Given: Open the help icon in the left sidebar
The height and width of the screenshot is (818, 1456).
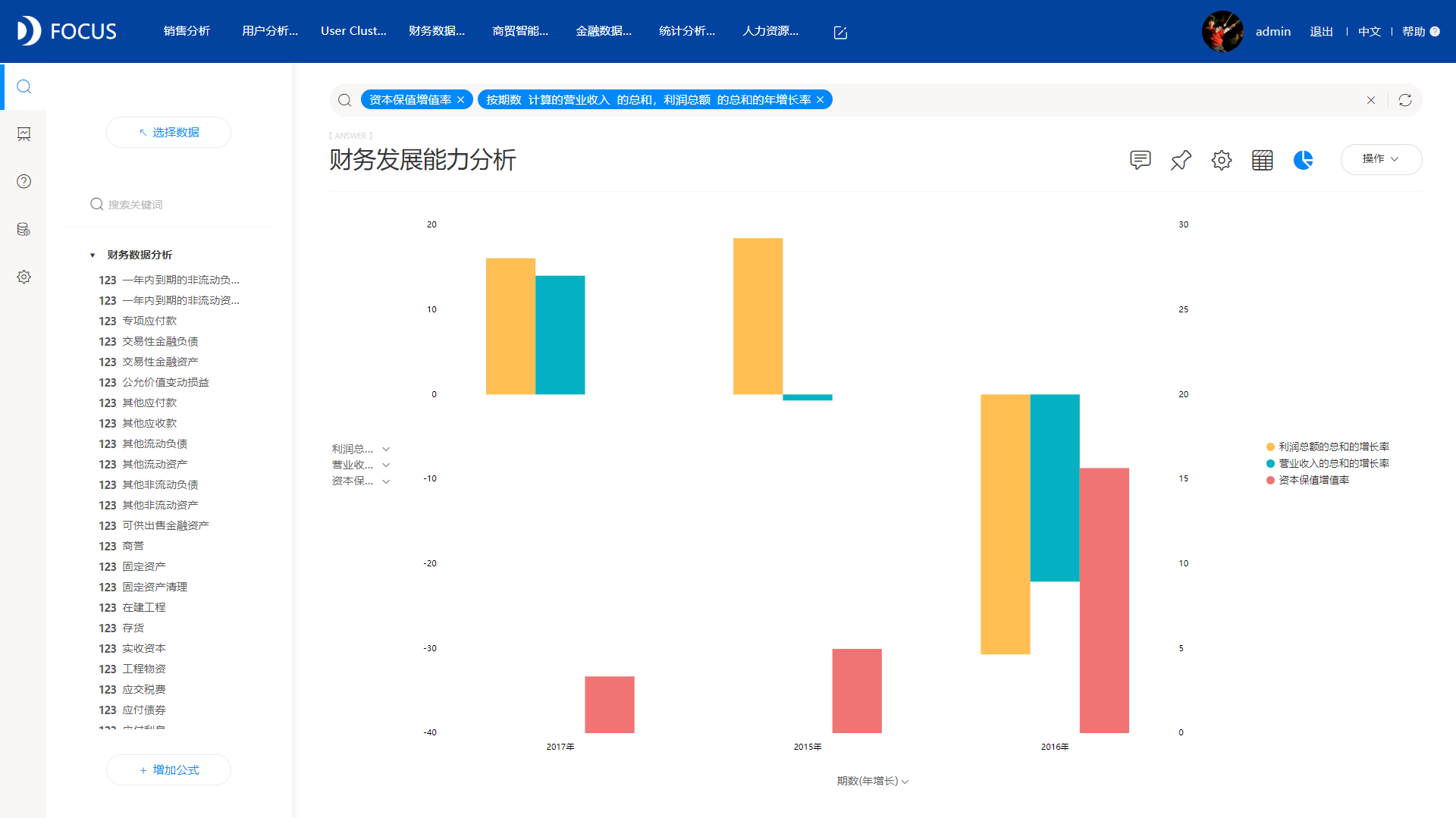Looking at the screenshot, I should coord(24,181).
